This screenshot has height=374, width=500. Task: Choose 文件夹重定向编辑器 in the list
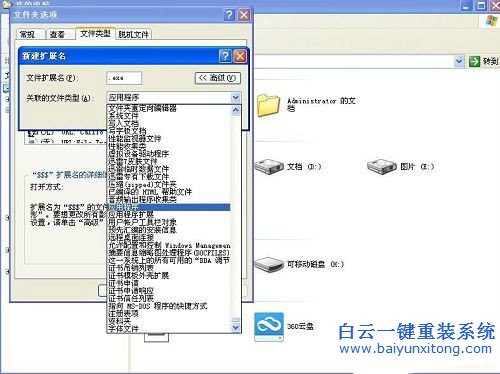coord(169,108)
